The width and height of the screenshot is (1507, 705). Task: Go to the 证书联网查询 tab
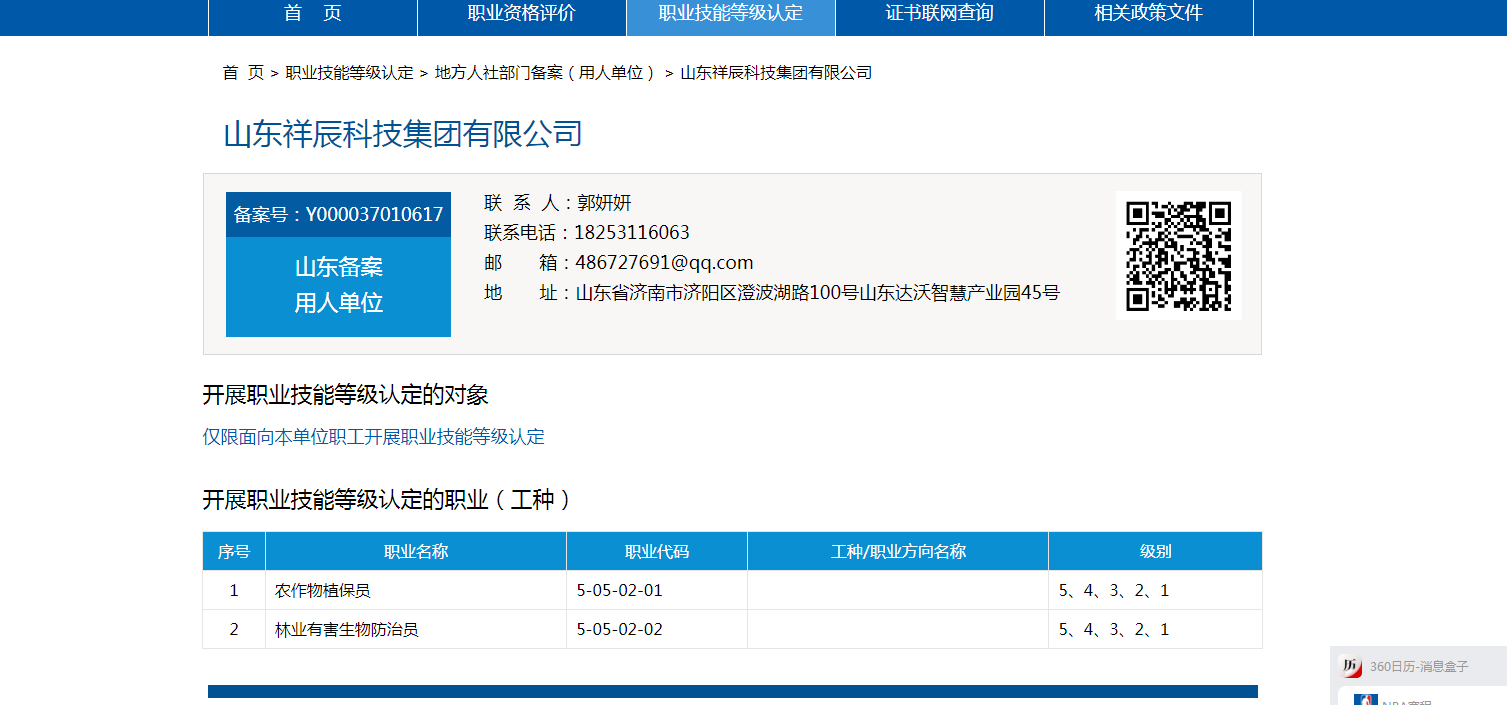pyautogui.click(x=939, y=14)
